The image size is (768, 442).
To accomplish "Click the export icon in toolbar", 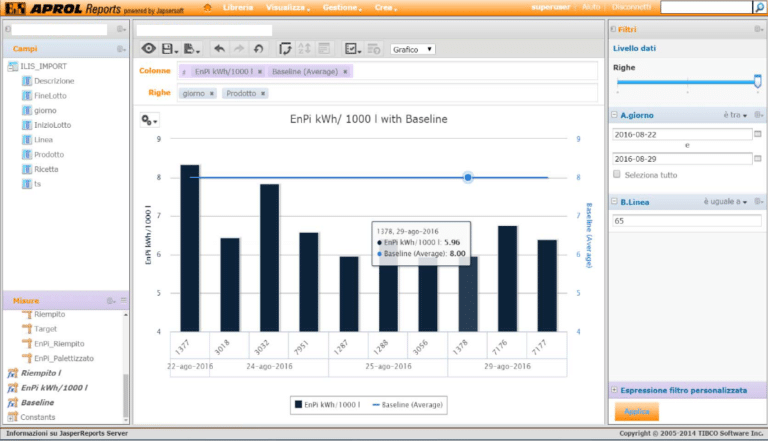I will [190, 48].
